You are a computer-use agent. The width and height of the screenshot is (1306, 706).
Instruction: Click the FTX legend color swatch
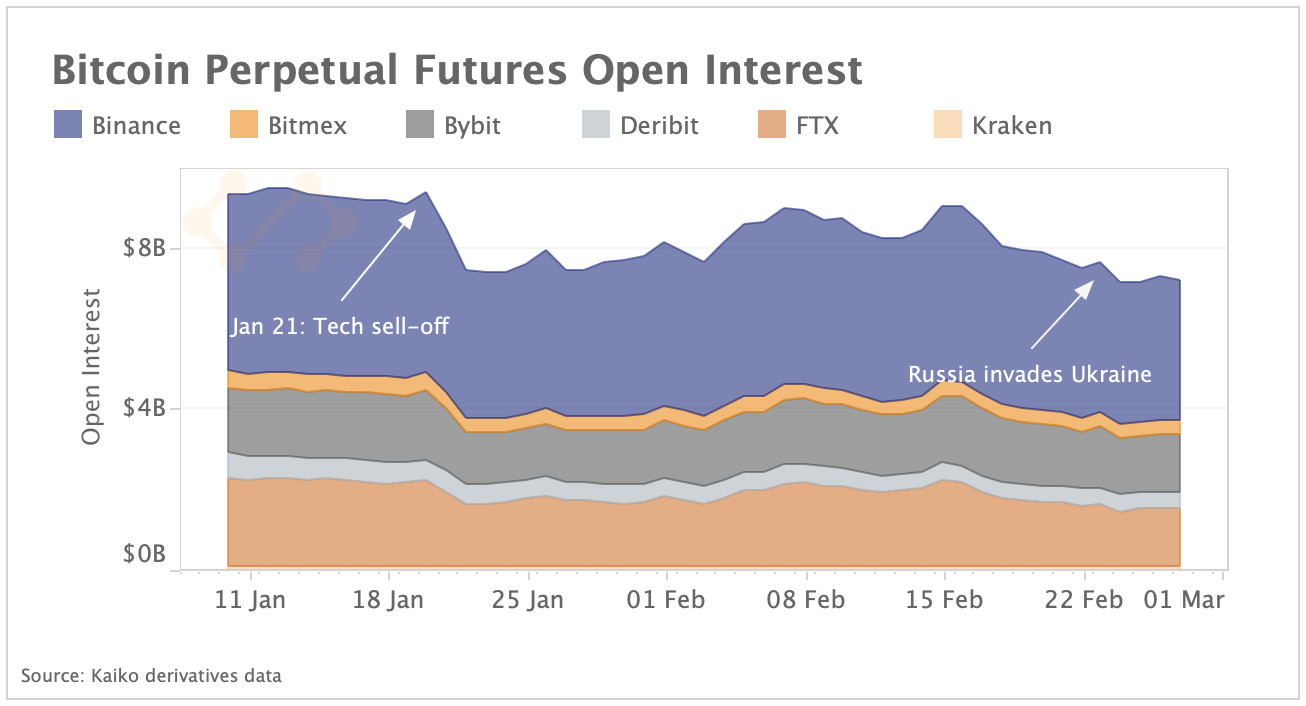click(x=772, y=125)
